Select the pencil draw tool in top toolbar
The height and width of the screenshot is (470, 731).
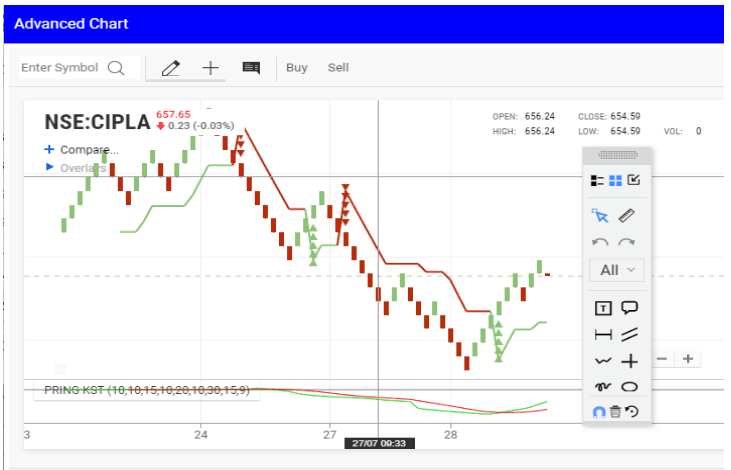170,68
